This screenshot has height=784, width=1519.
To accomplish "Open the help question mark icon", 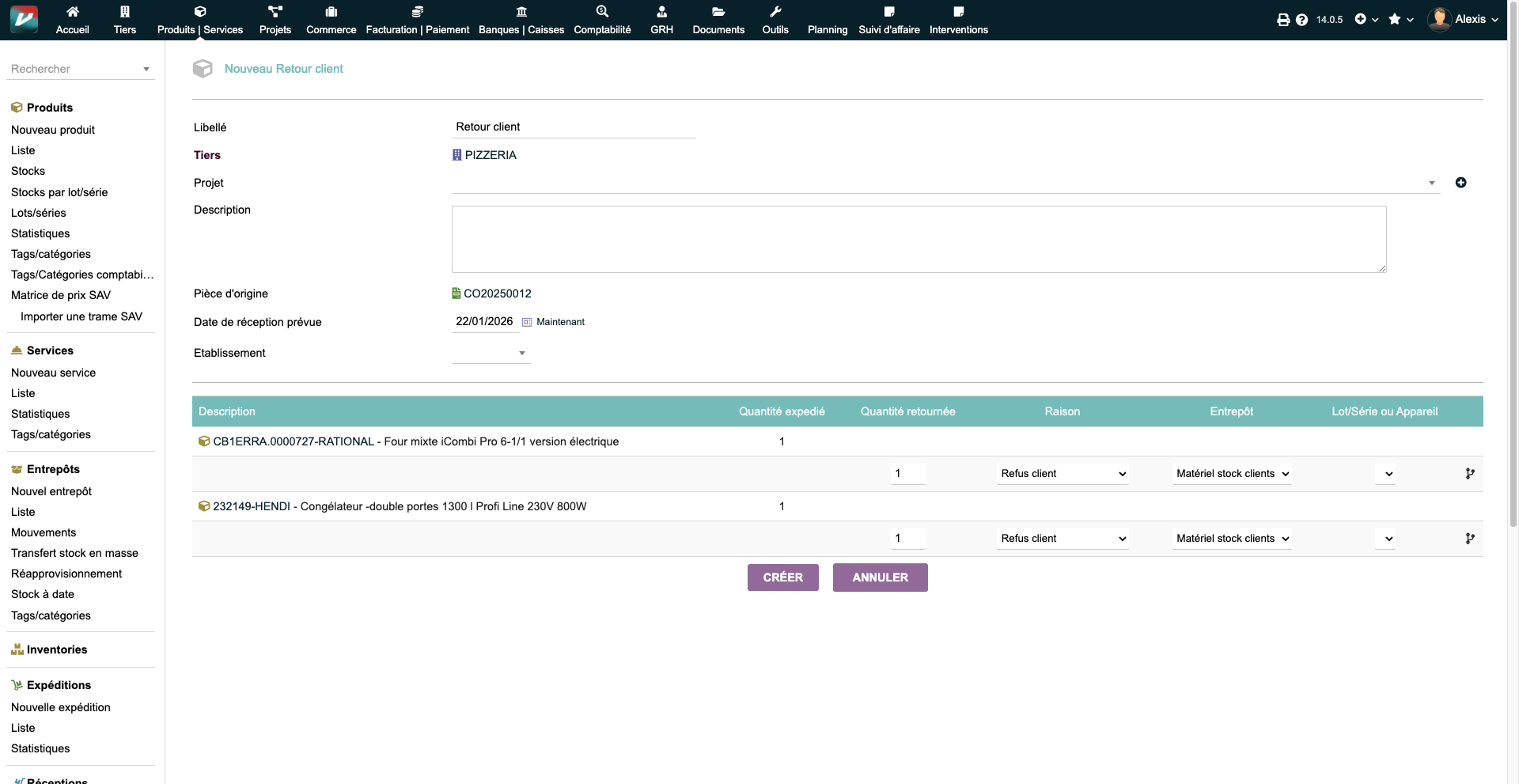I will pyautogui.click(x=1301, y=20).
